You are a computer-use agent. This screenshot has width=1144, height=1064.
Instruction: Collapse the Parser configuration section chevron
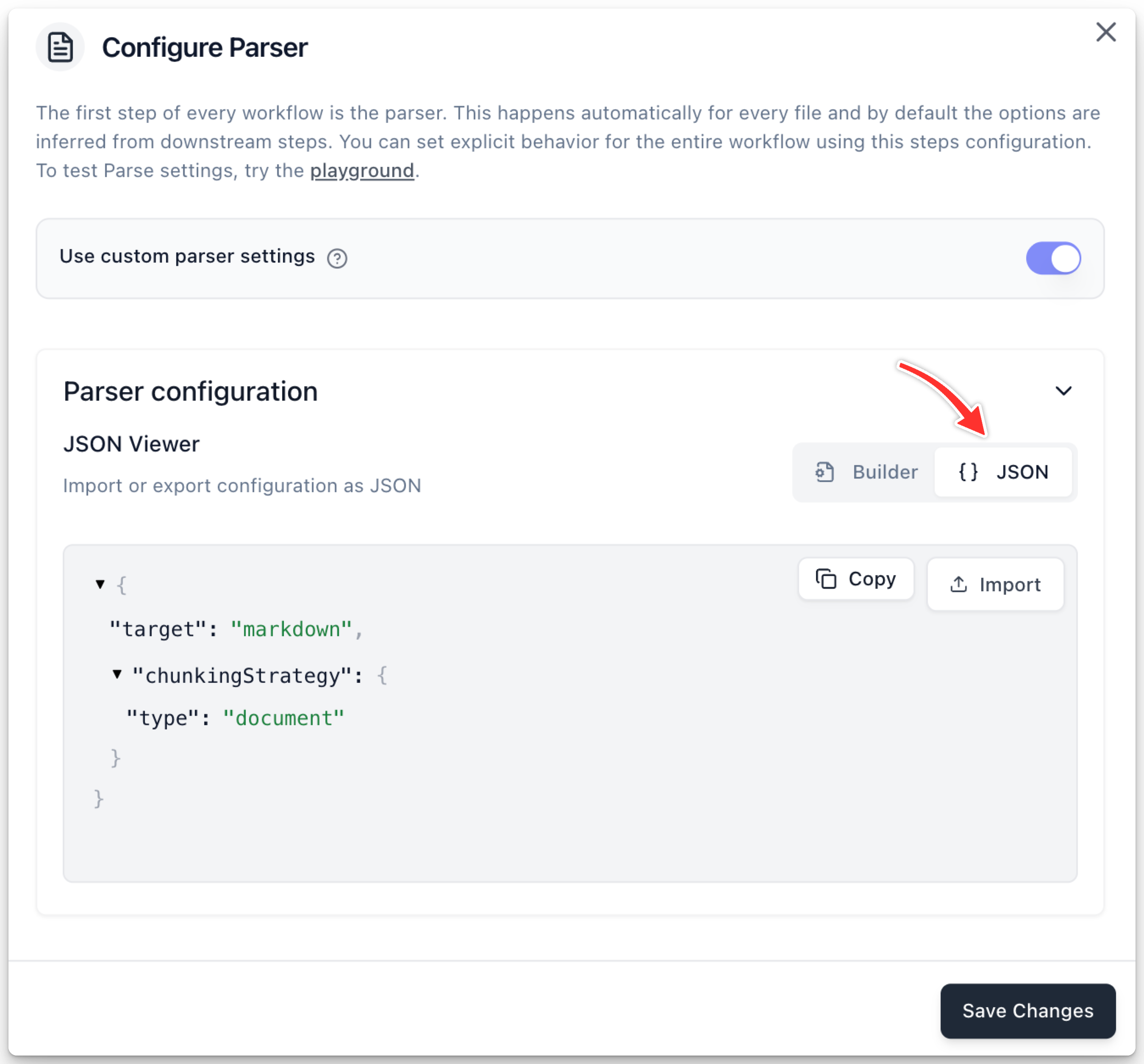(x=1063, y=391)
